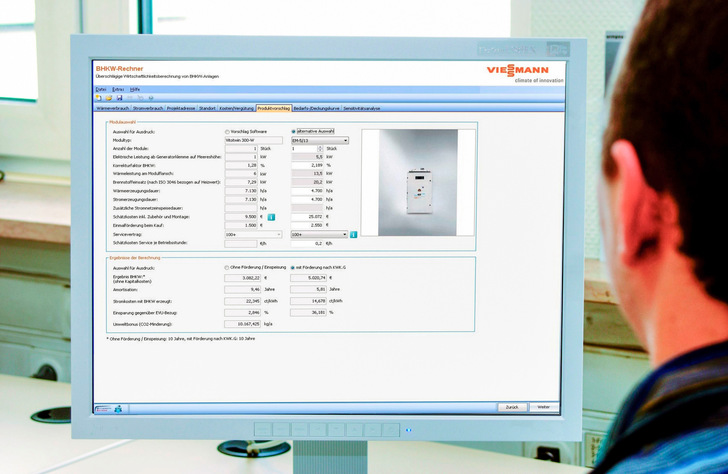Switch to the Stromverbrauch tab
This screenshot has height=474, width=728.
tap(148, 107)
